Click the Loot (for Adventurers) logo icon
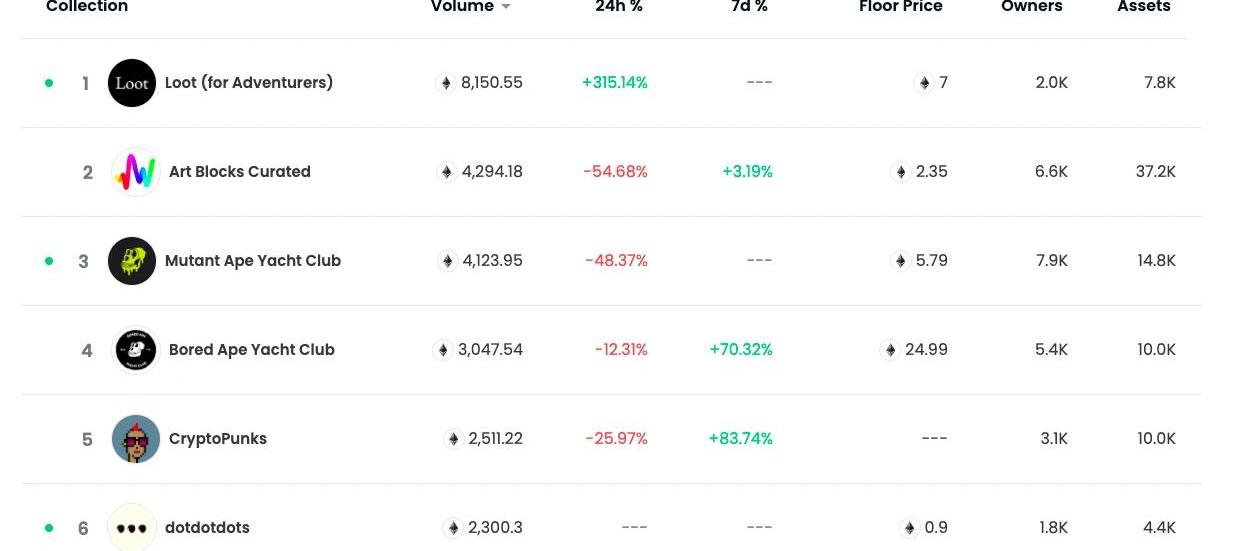This screenshot has height=551, width=1252. point(132,83)
